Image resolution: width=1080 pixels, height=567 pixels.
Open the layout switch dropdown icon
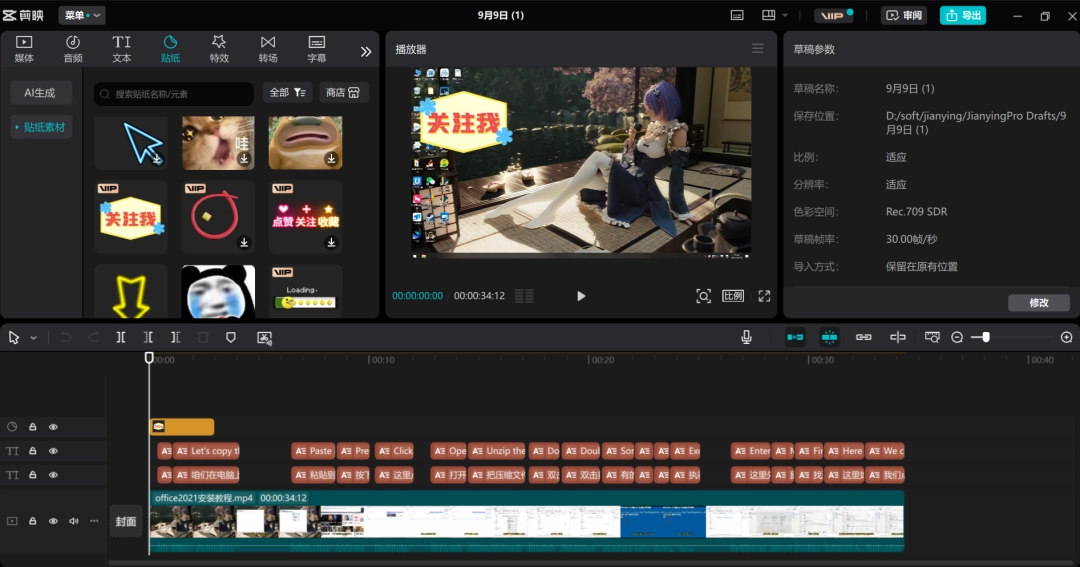pos(774,15)
